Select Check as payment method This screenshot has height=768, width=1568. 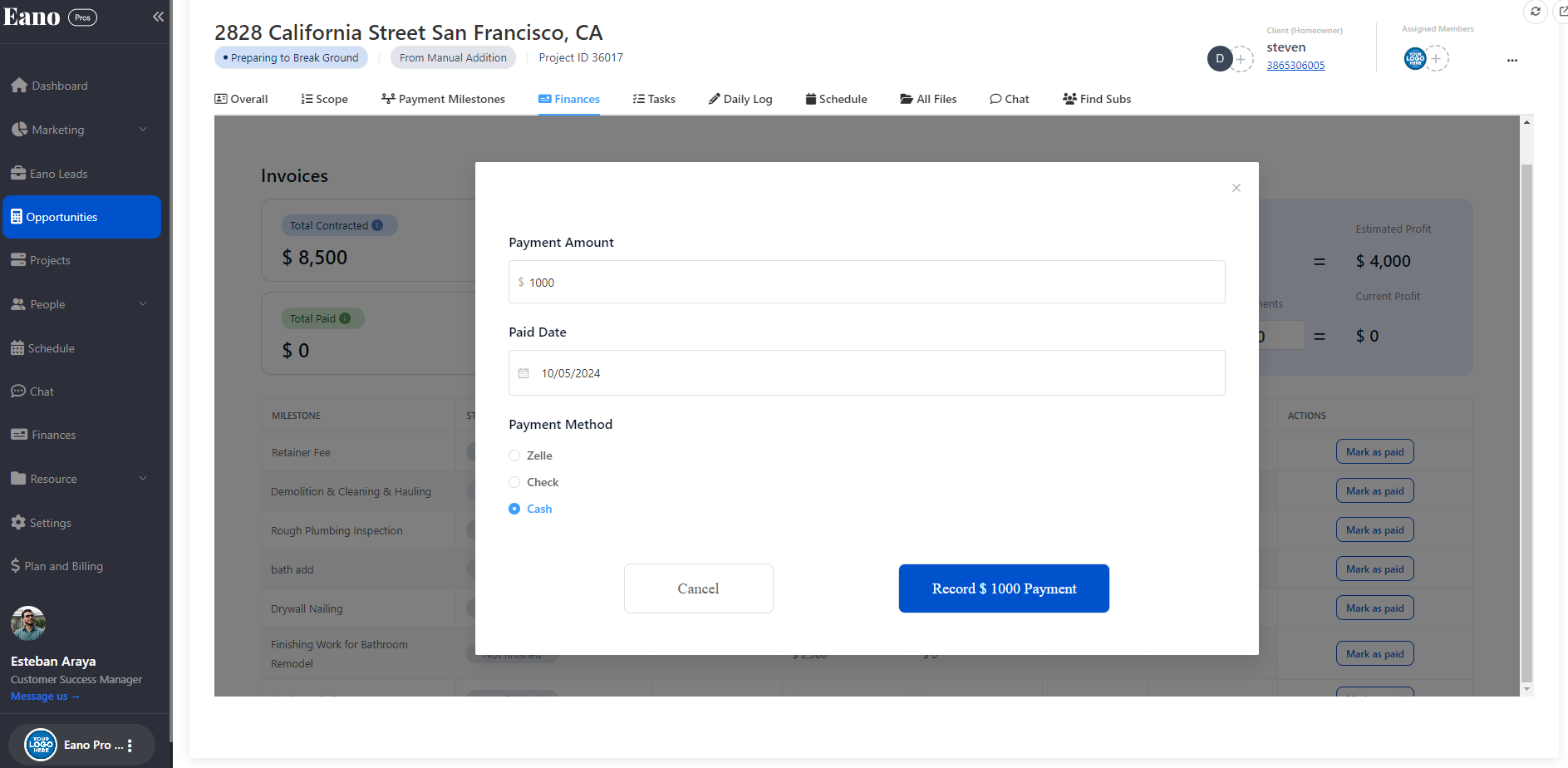[x=514, y=482]
